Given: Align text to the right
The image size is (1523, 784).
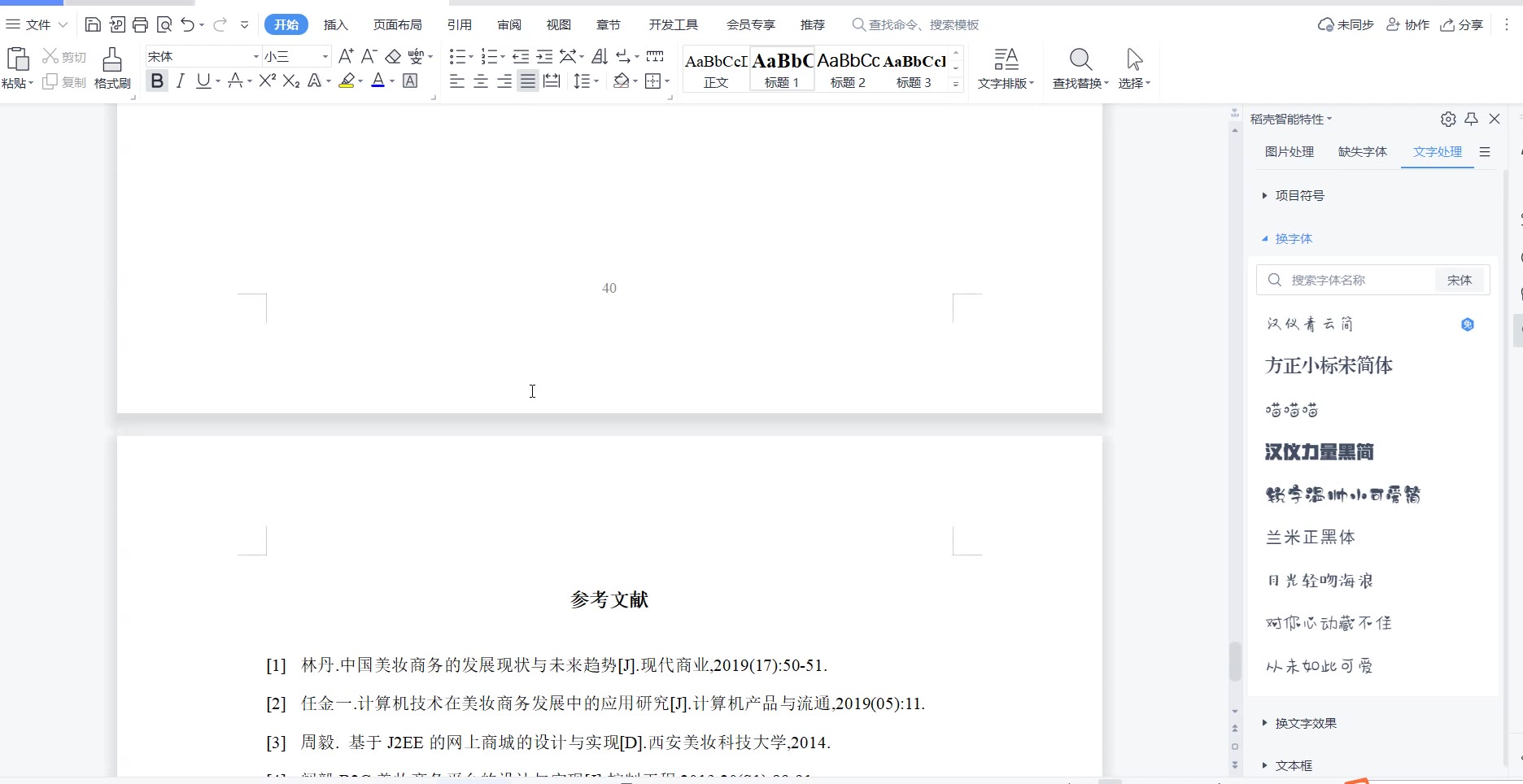Looking at the screenshot, I should point(504,81).
